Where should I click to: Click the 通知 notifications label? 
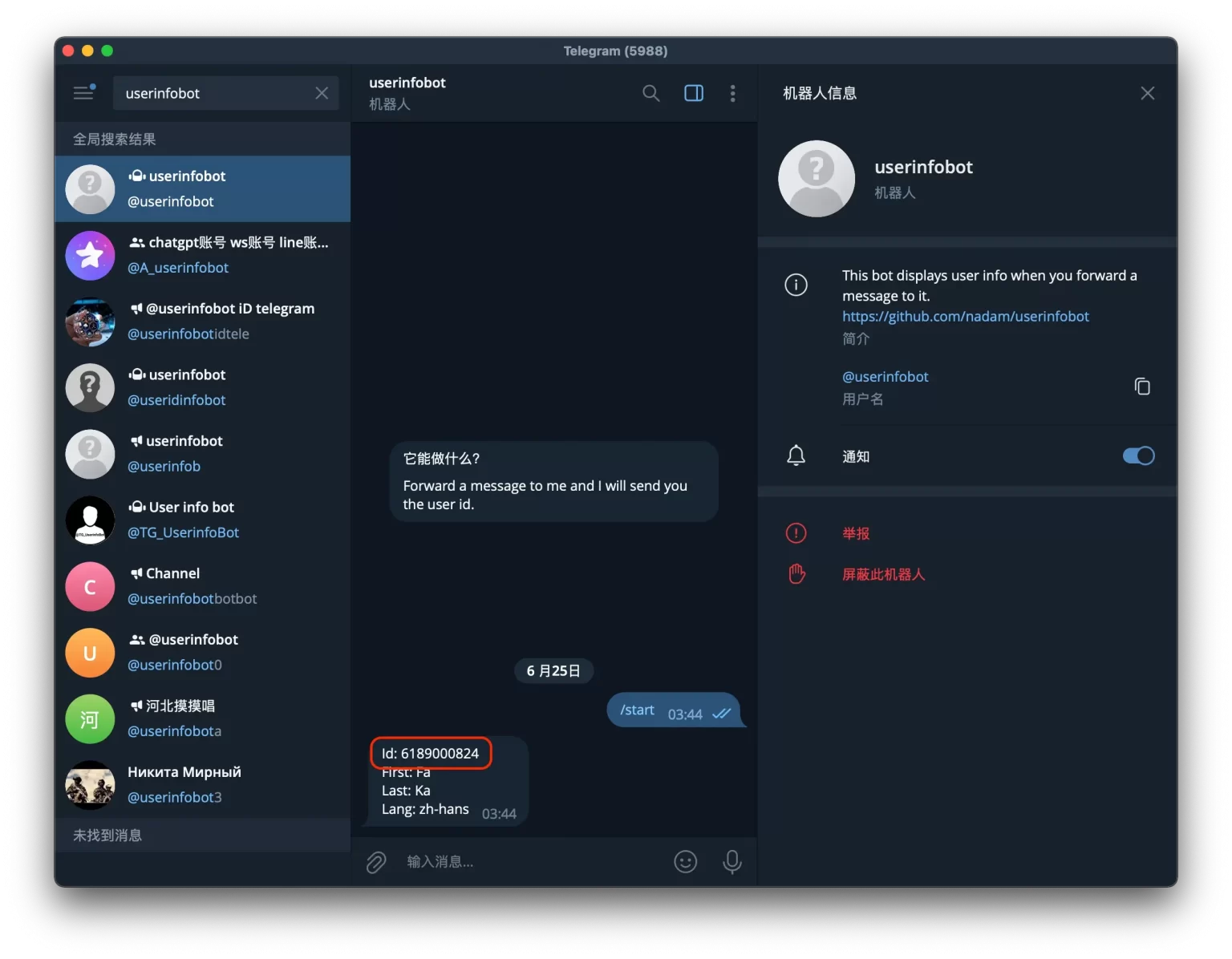(x=856, y=456)
